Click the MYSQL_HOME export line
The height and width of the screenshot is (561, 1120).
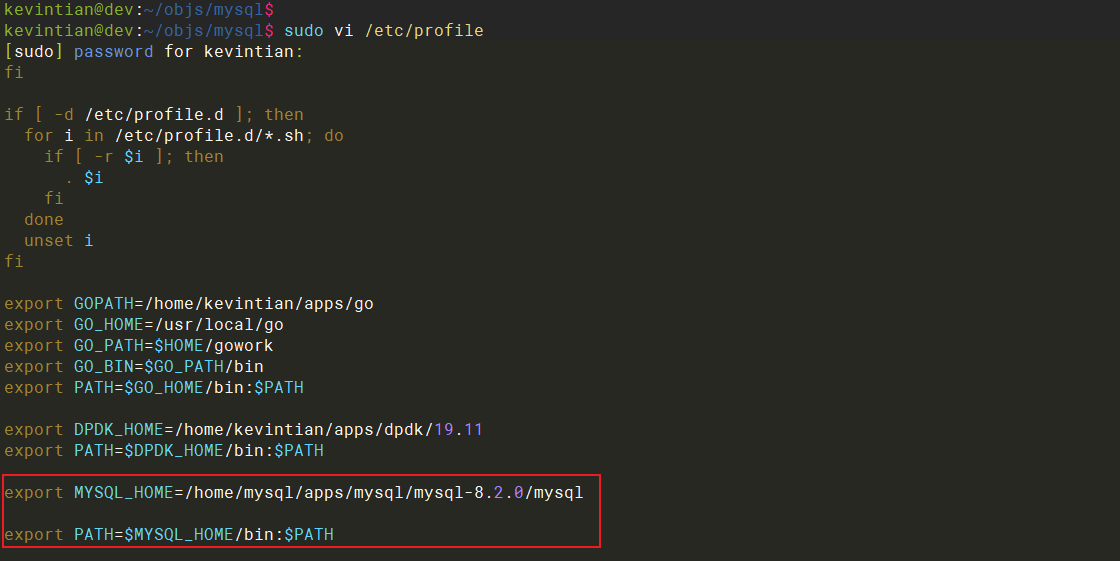294,493
